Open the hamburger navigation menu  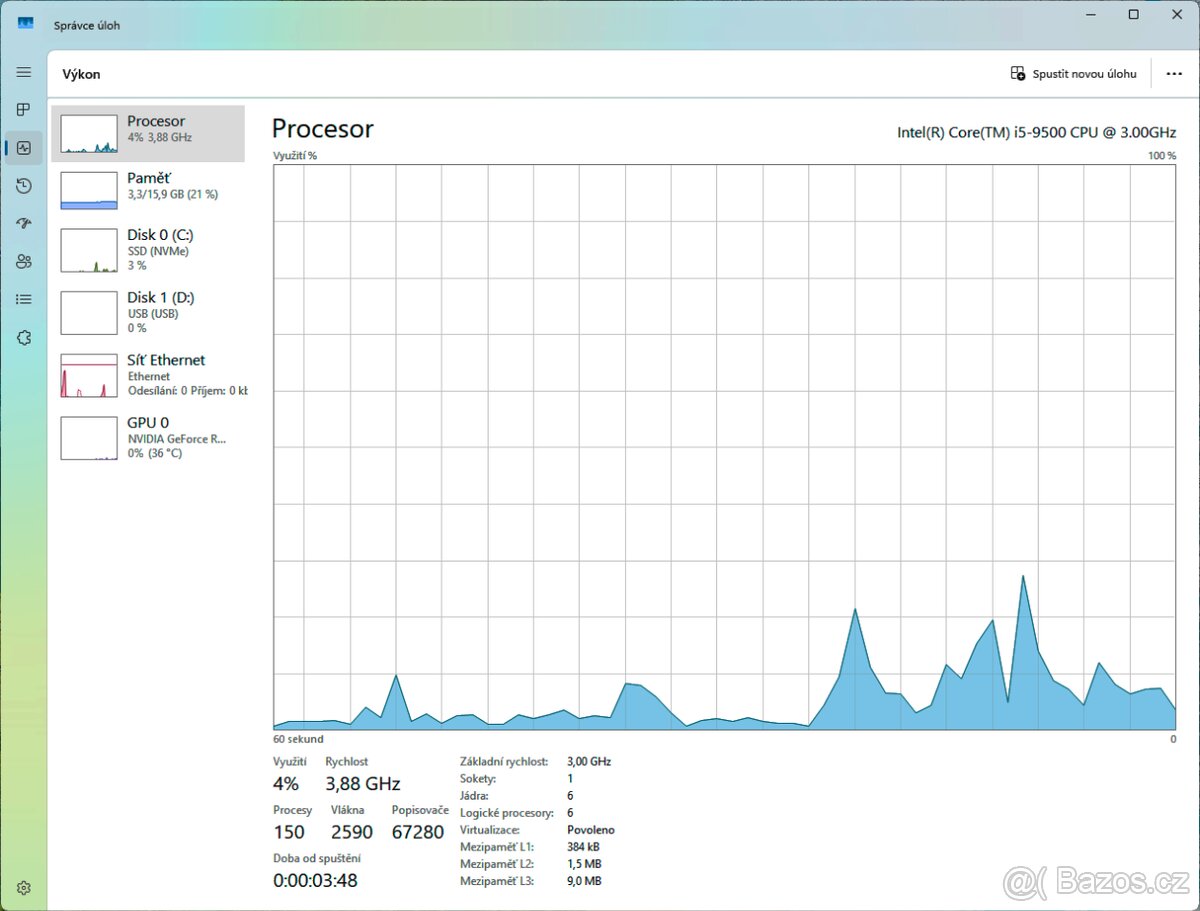24,72
